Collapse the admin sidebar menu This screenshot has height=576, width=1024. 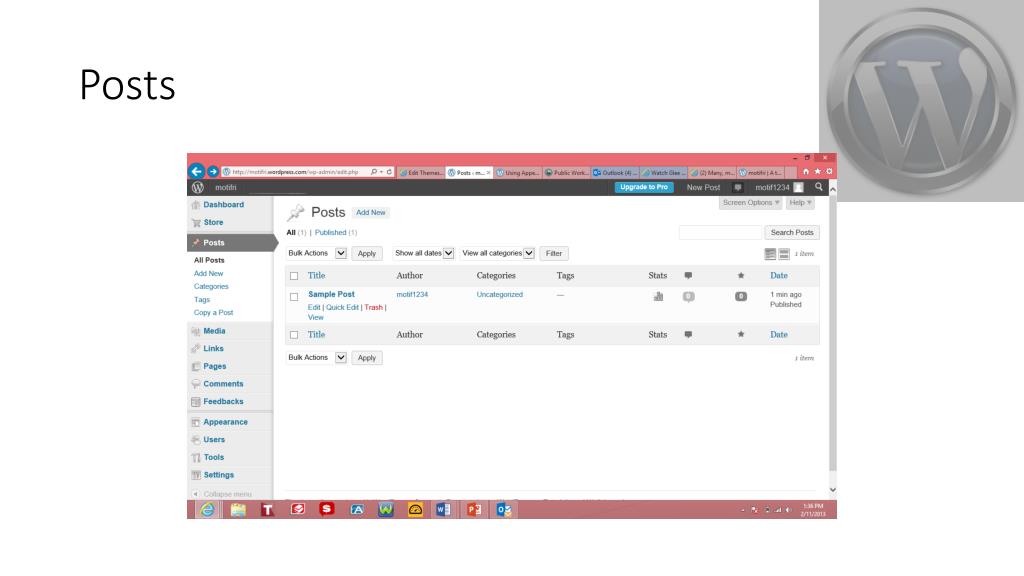(222, 494)
